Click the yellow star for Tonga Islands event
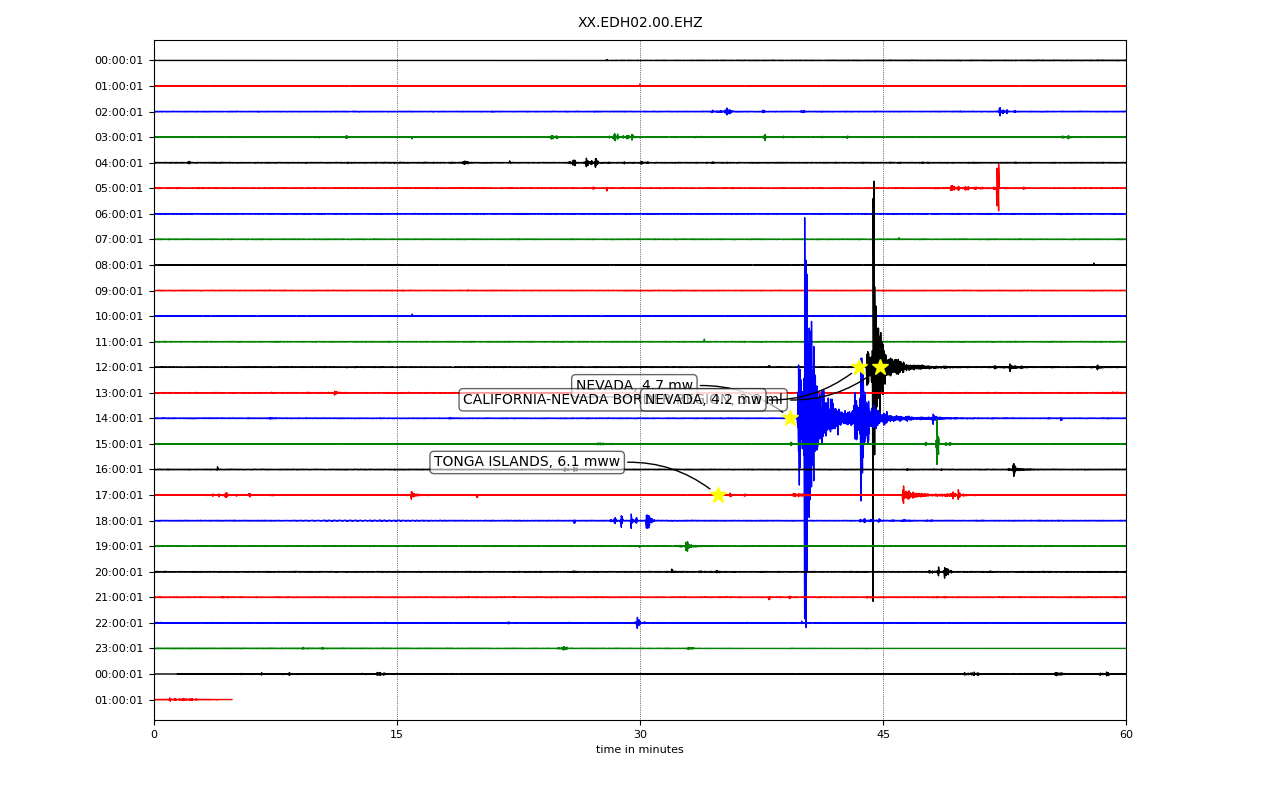This screenshot has height=800, width=1280. pos(718,495)
